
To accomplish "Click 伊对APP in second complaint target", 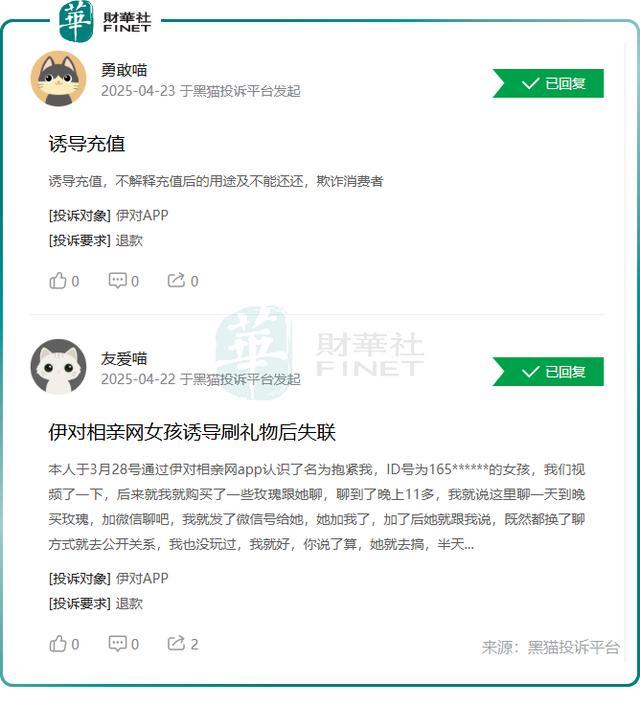I will point(142,578).
